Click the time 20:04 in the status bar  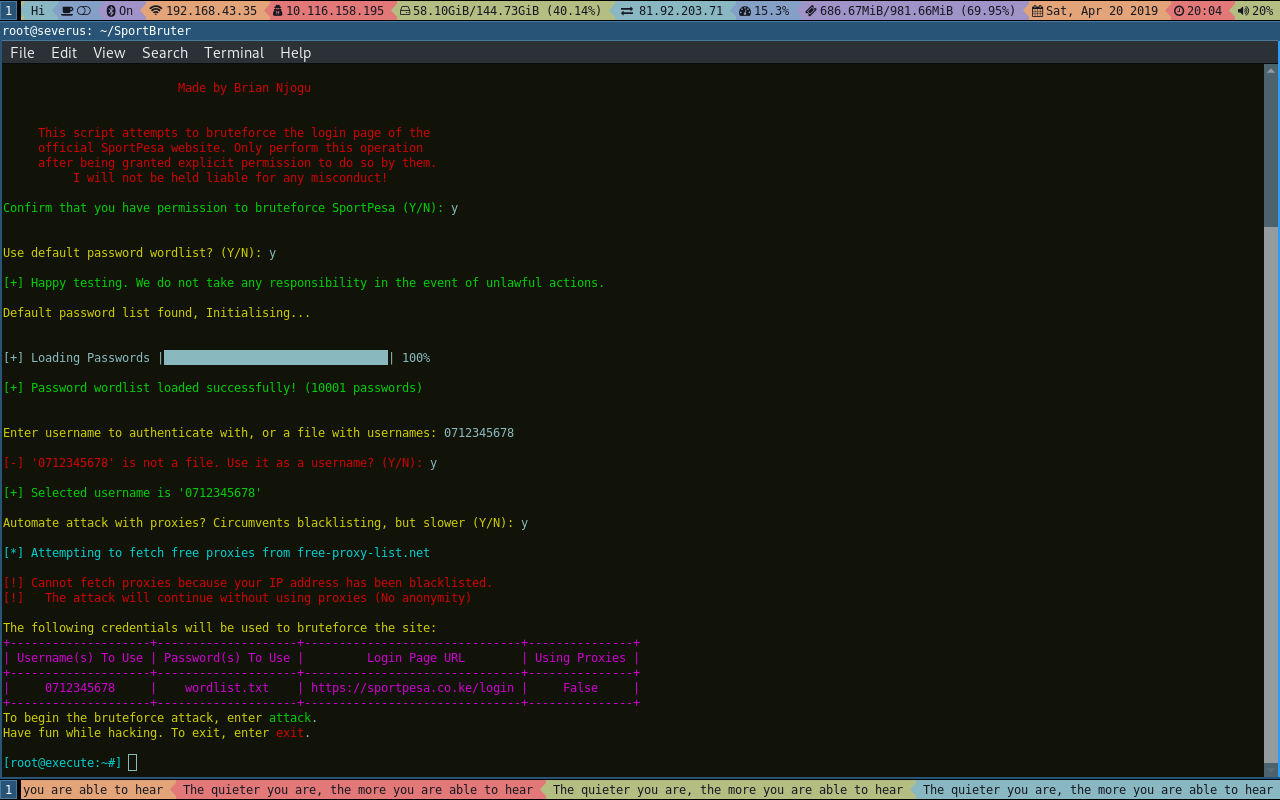coord(1205,10)
